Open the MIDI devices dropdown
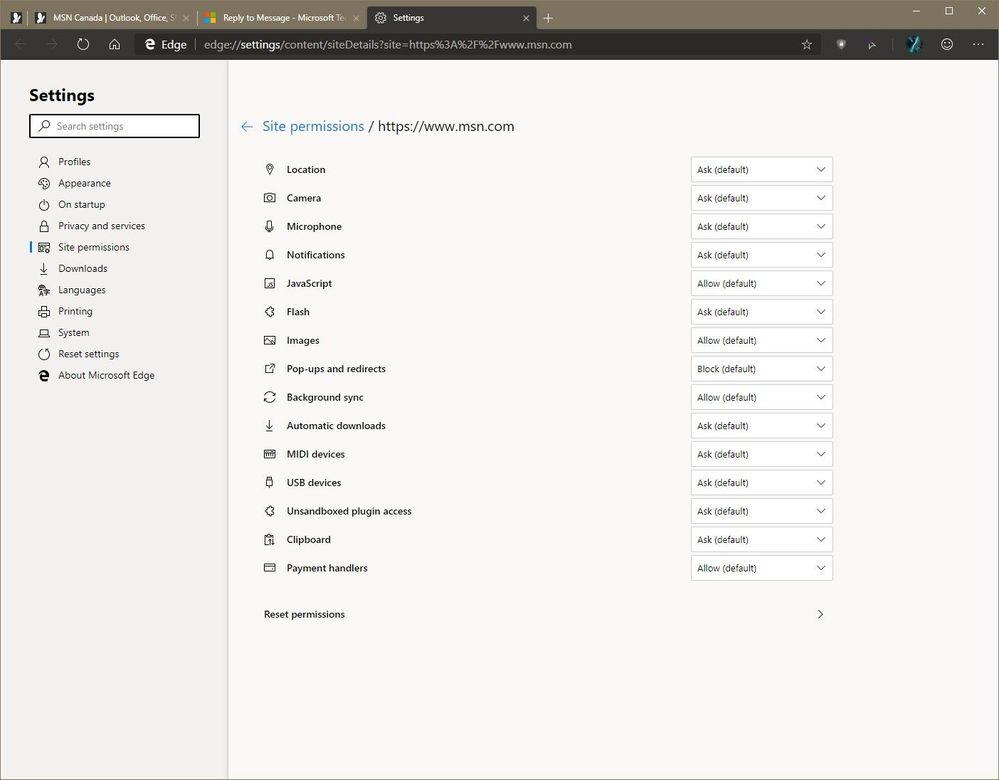Viewport: 999px width, 780px height. (x=761, y=454)
